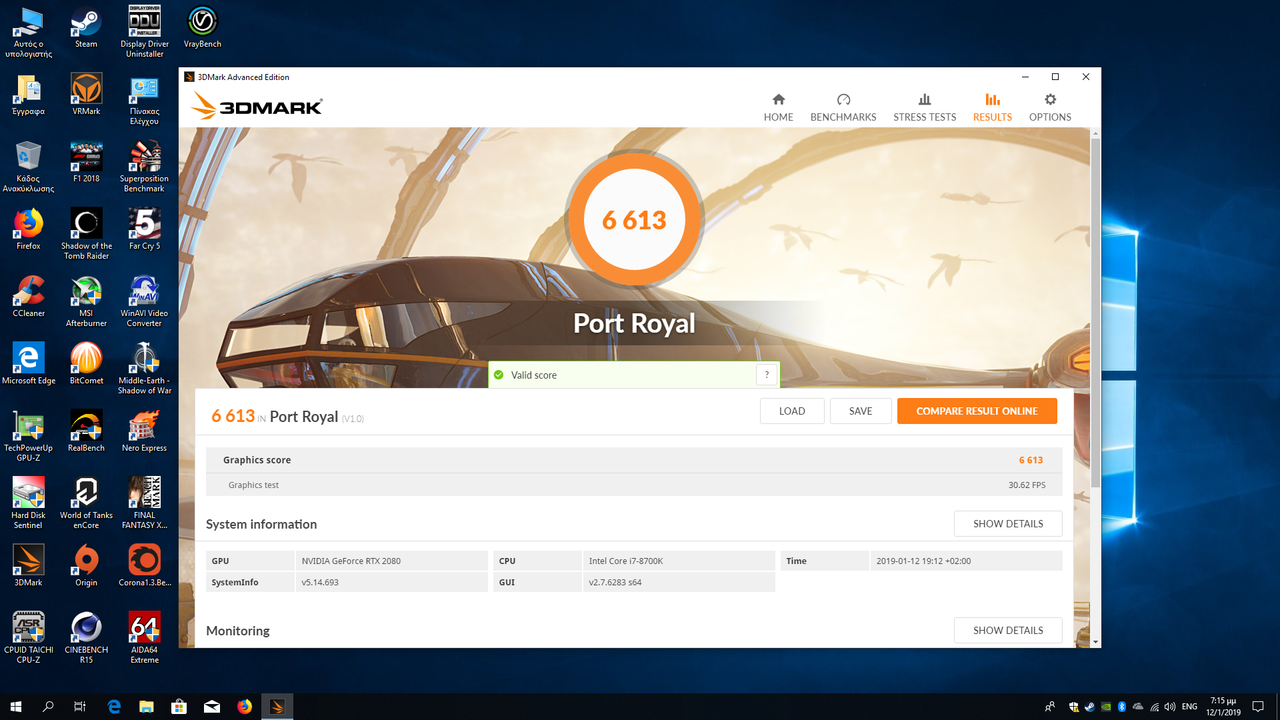The width and height of the screenshot is (1280, 720).
Task: Click COMPARE RESULT ONLINE button
Action: tap(977, 411)
